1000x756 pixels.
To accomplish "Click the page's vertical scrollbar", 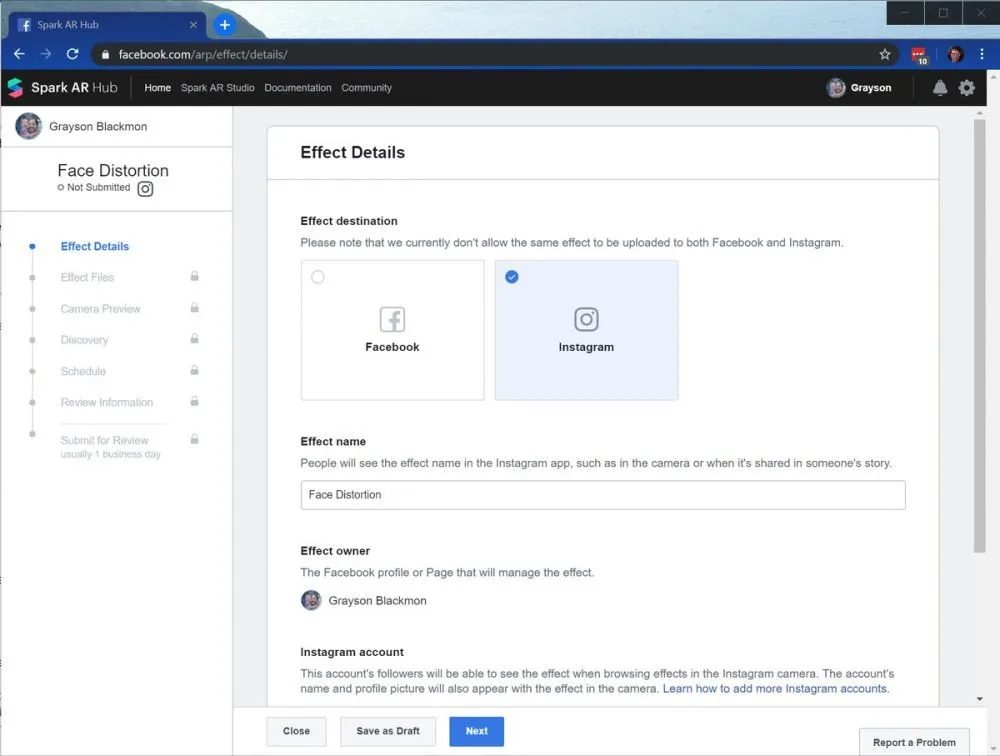I will click(980, 330).
